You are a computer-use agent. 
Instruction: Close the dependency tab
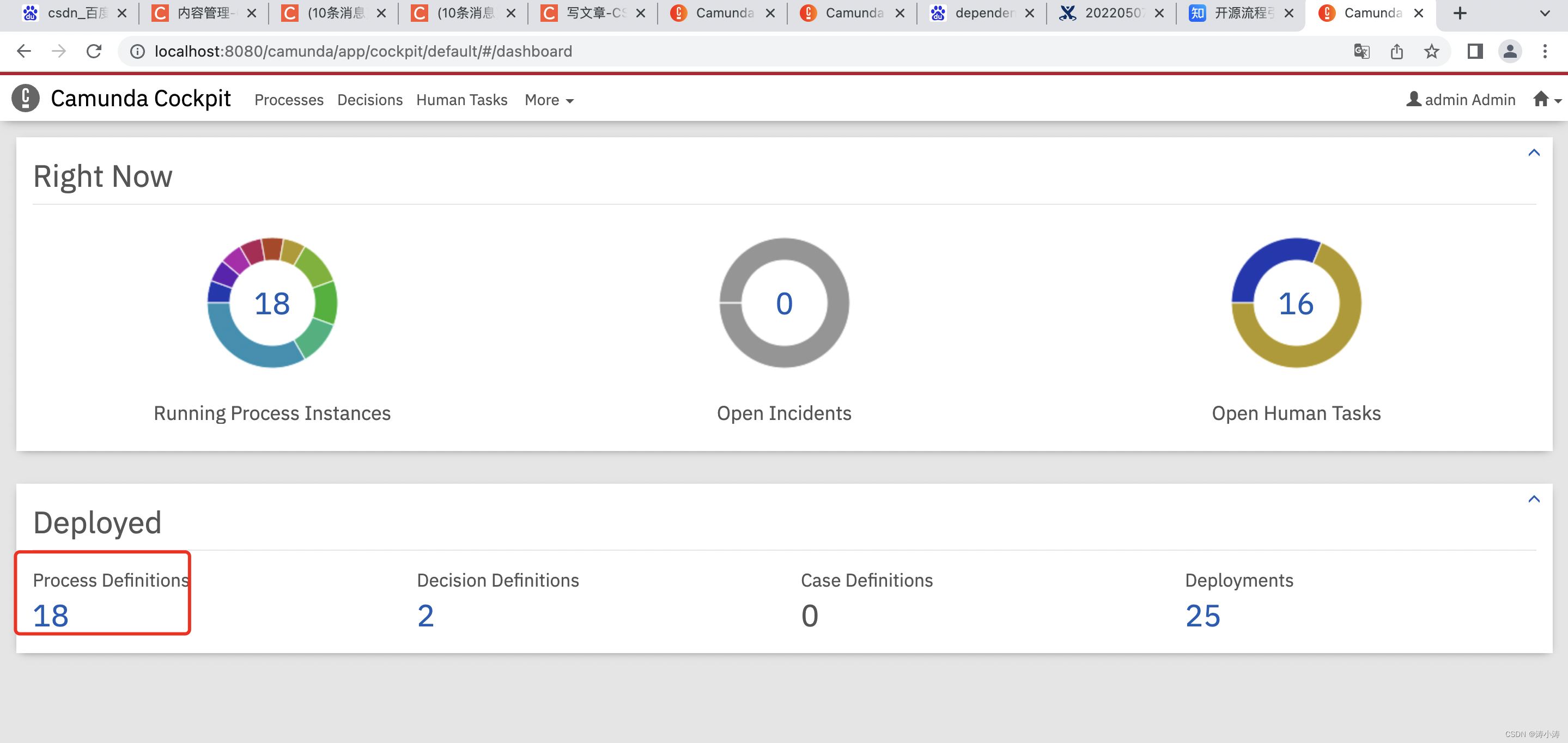[x=1029, y=14]
